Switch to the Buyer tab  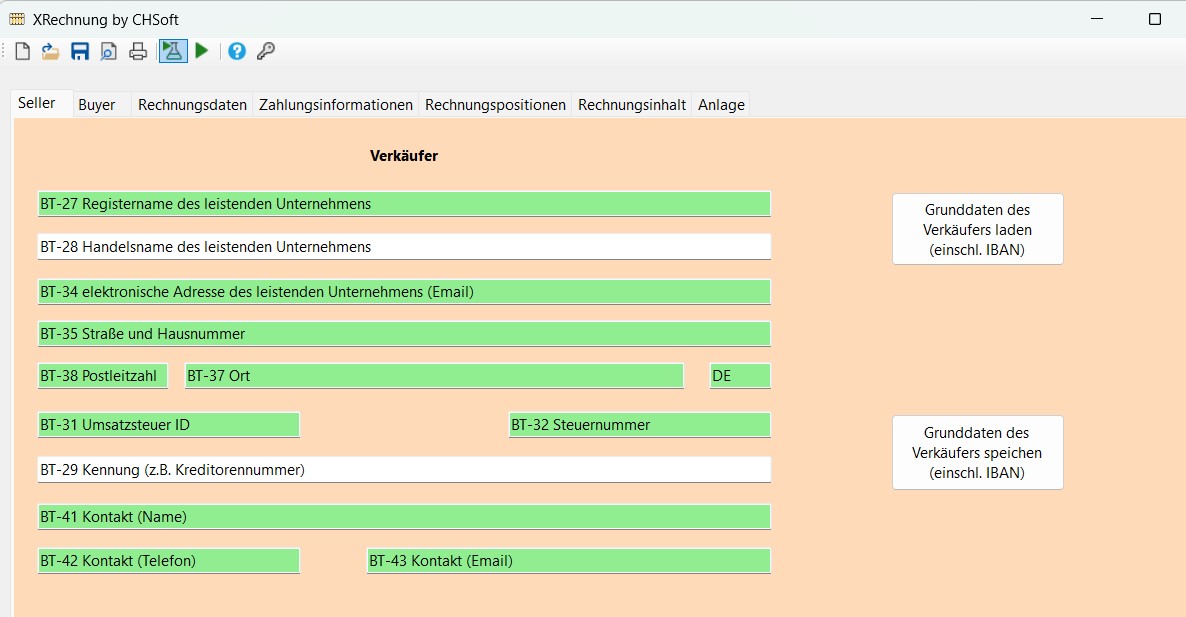[97, 105]
